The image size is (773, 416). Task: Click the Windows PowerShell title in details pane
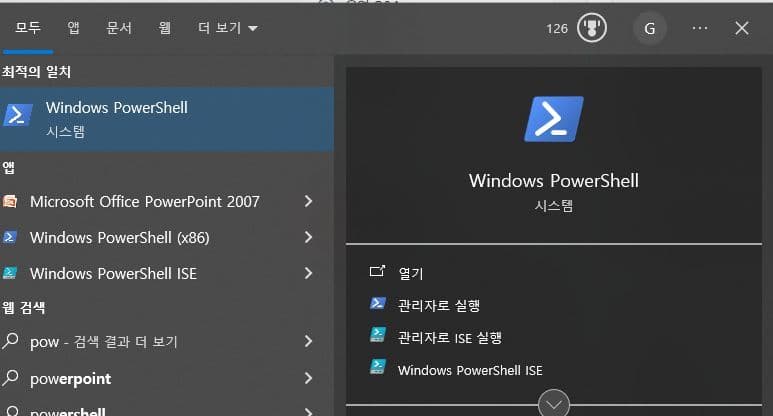click(554, 180)
